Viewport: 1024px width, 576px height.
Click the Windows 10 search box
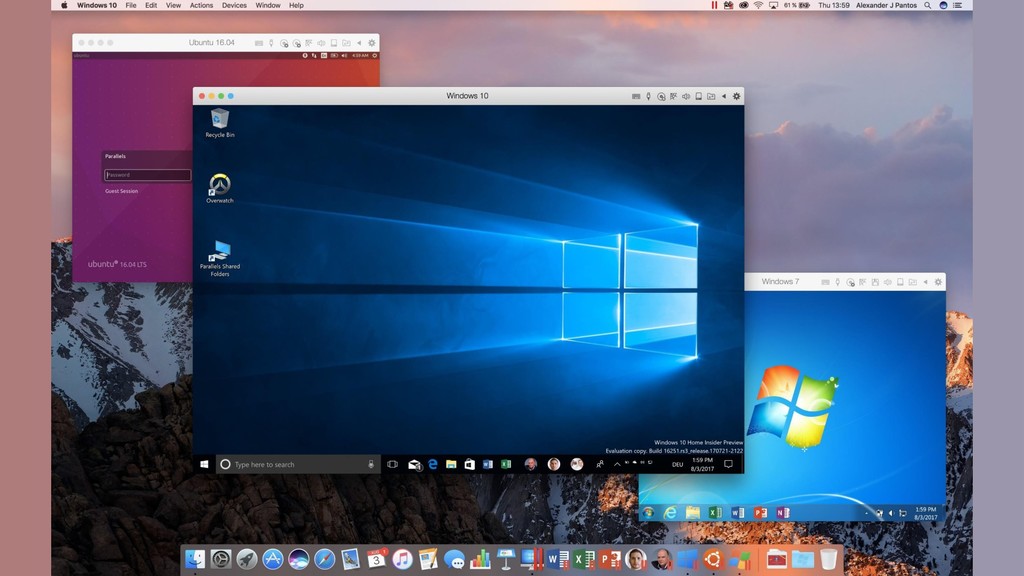(x=298, y=464)
